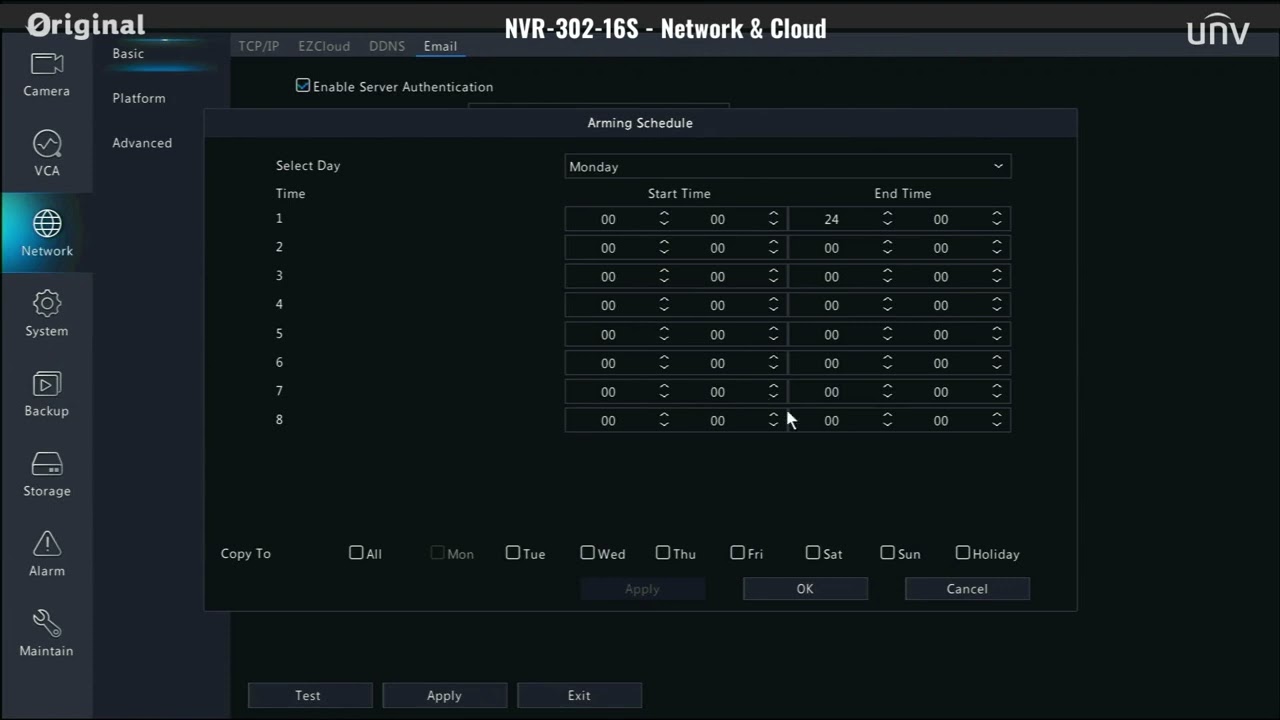This screenshot has width=1280, height=720.
Task: Confirm Arming Schedule with OK
Action: [x=805, y=589]
